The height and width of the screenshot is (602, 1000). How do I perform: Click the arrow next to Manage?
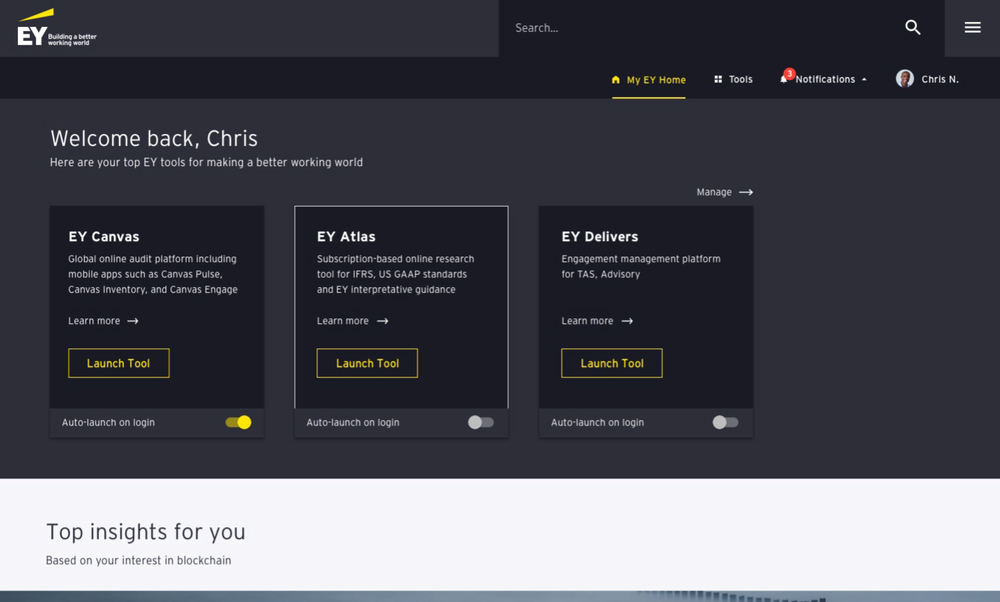pos(746,192)
